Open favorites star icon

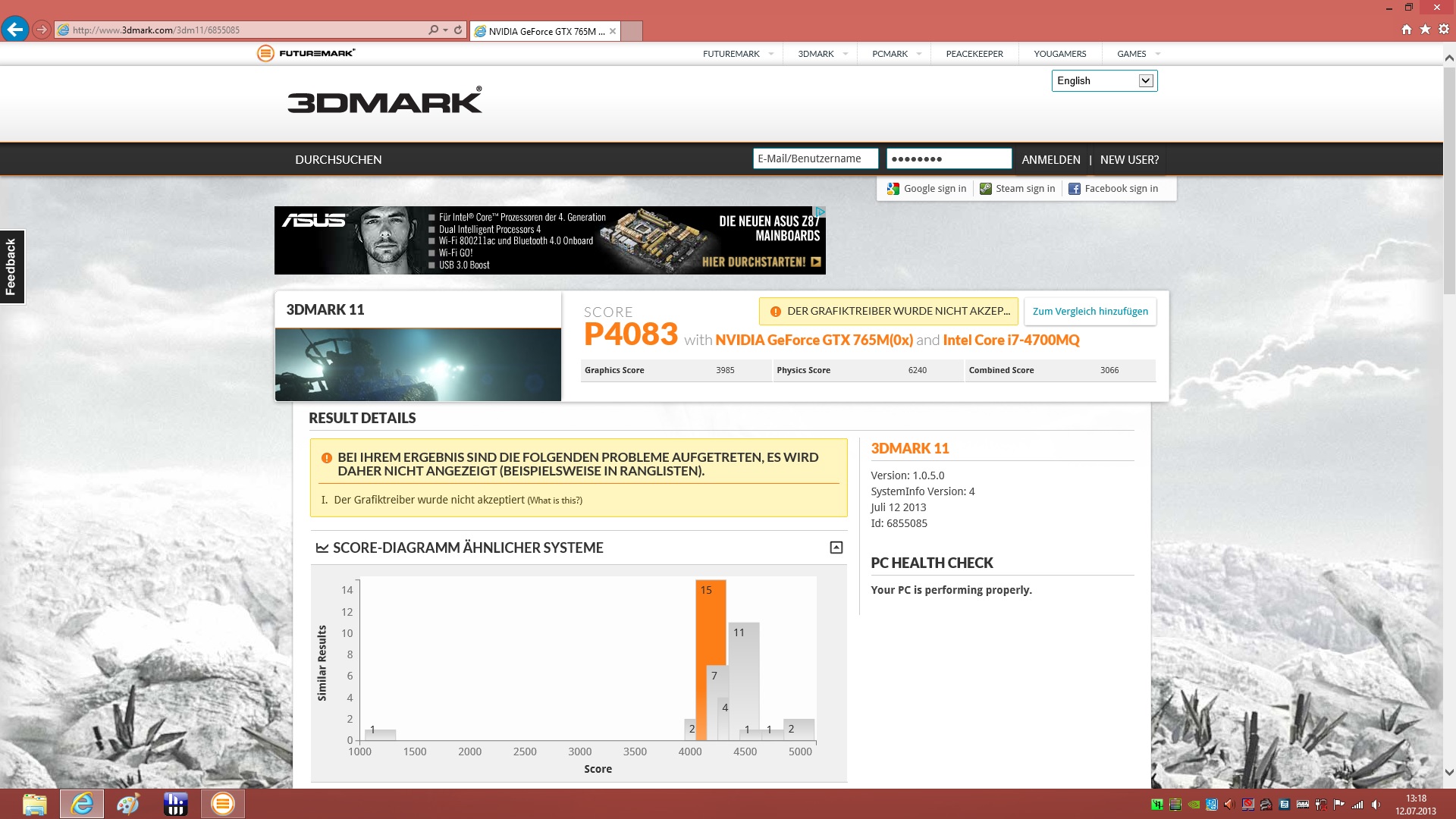1425,30
